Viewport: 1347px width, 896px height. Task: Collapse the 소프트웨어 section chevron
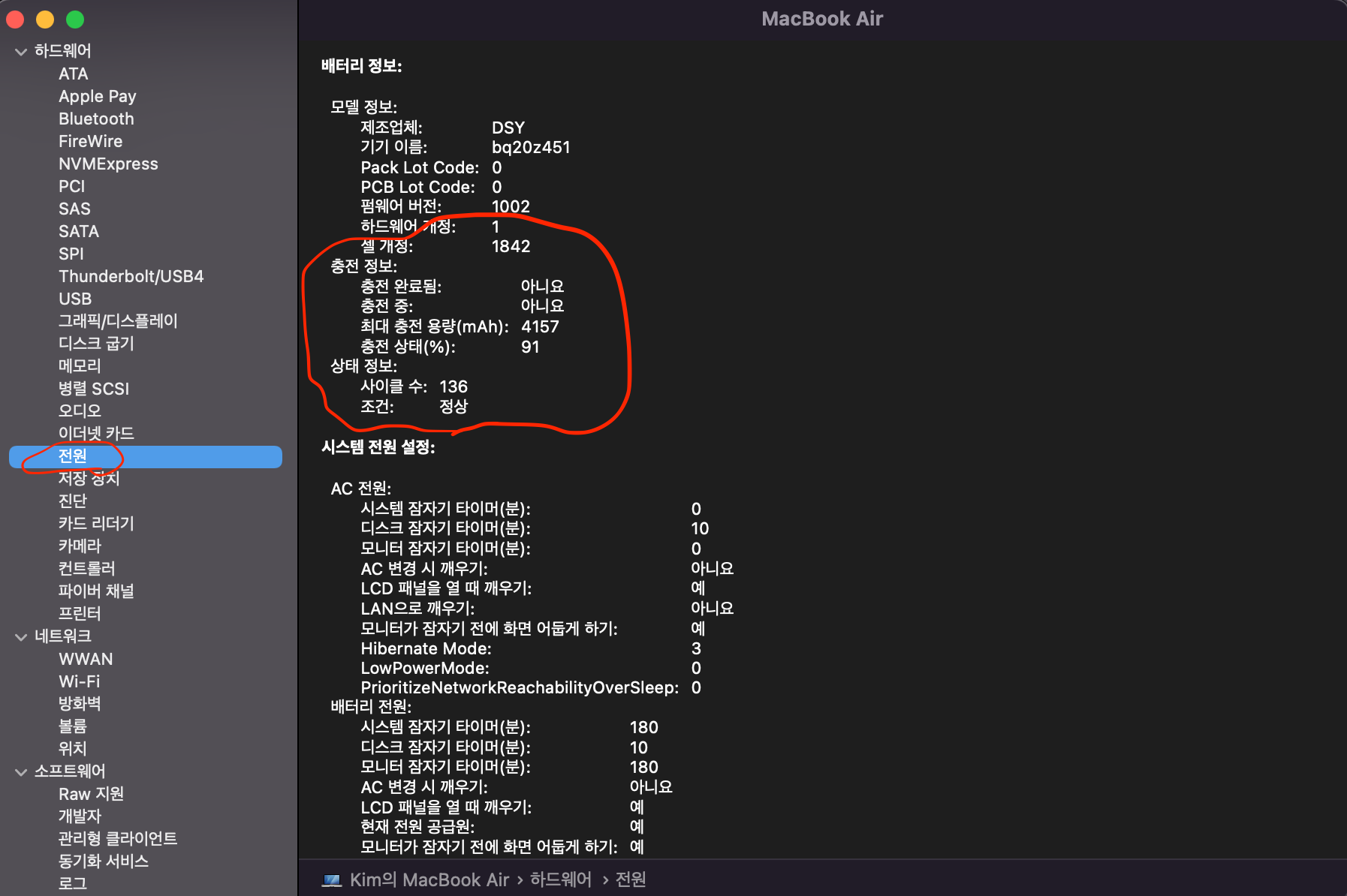click(21, 772)
